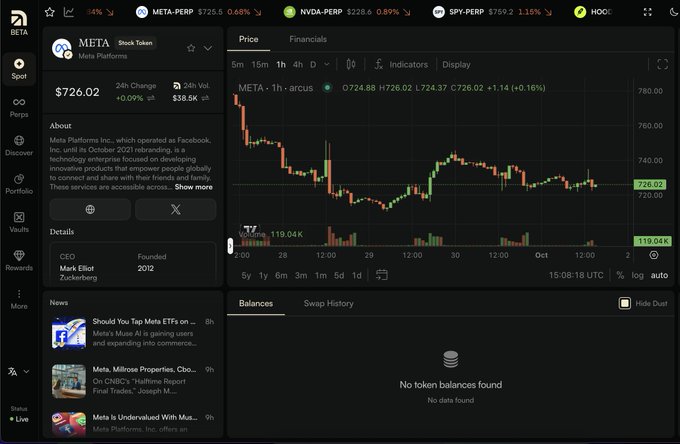Screen dimensions: 680x444
Task: Open news 'Meta Is Undervalued With Mus...'
Action: (x=133, y=423)
